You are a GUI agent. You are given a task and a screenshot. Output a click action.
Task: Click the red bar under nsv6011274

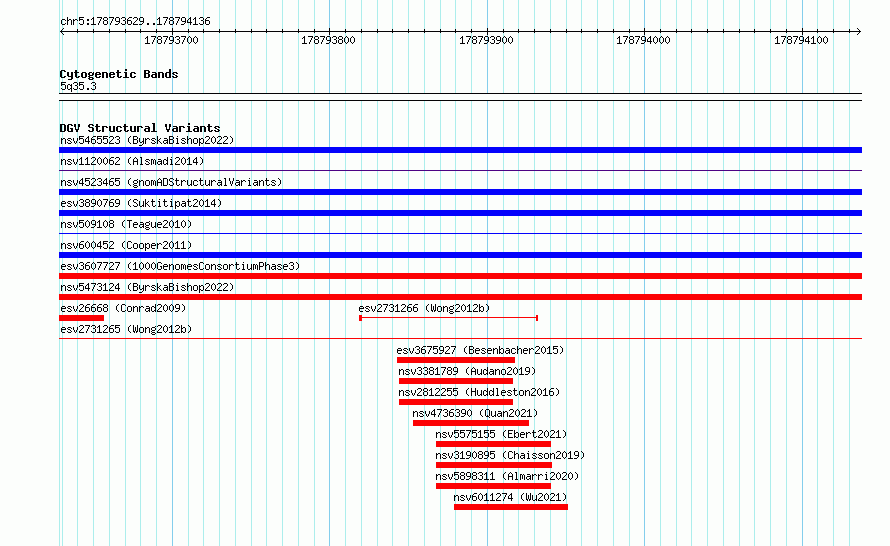[x=511, y=507]
